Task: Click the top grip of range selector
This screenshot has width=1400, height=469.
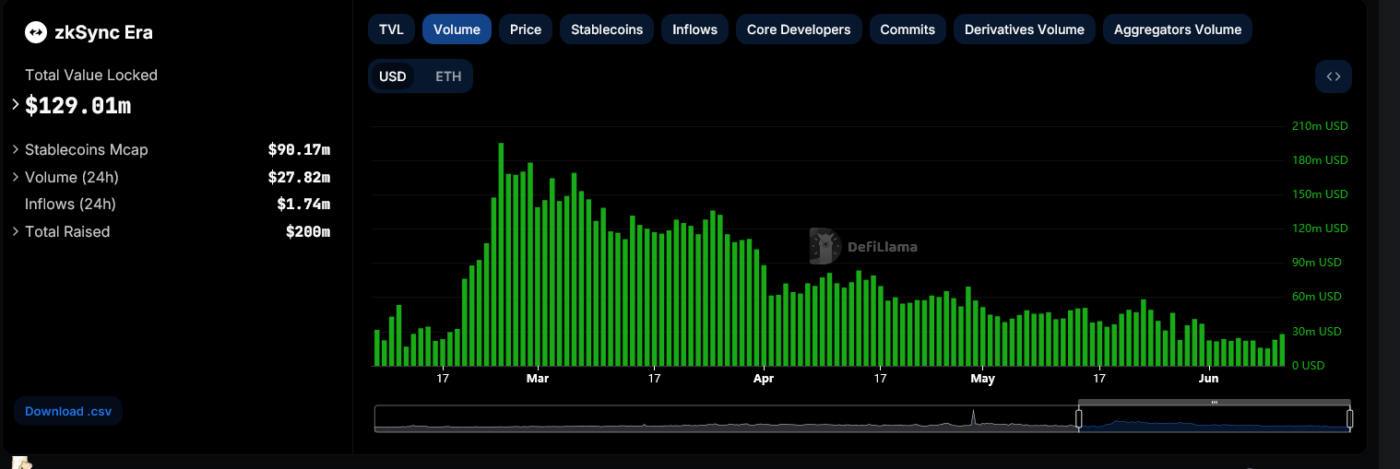Action: 1214,402
